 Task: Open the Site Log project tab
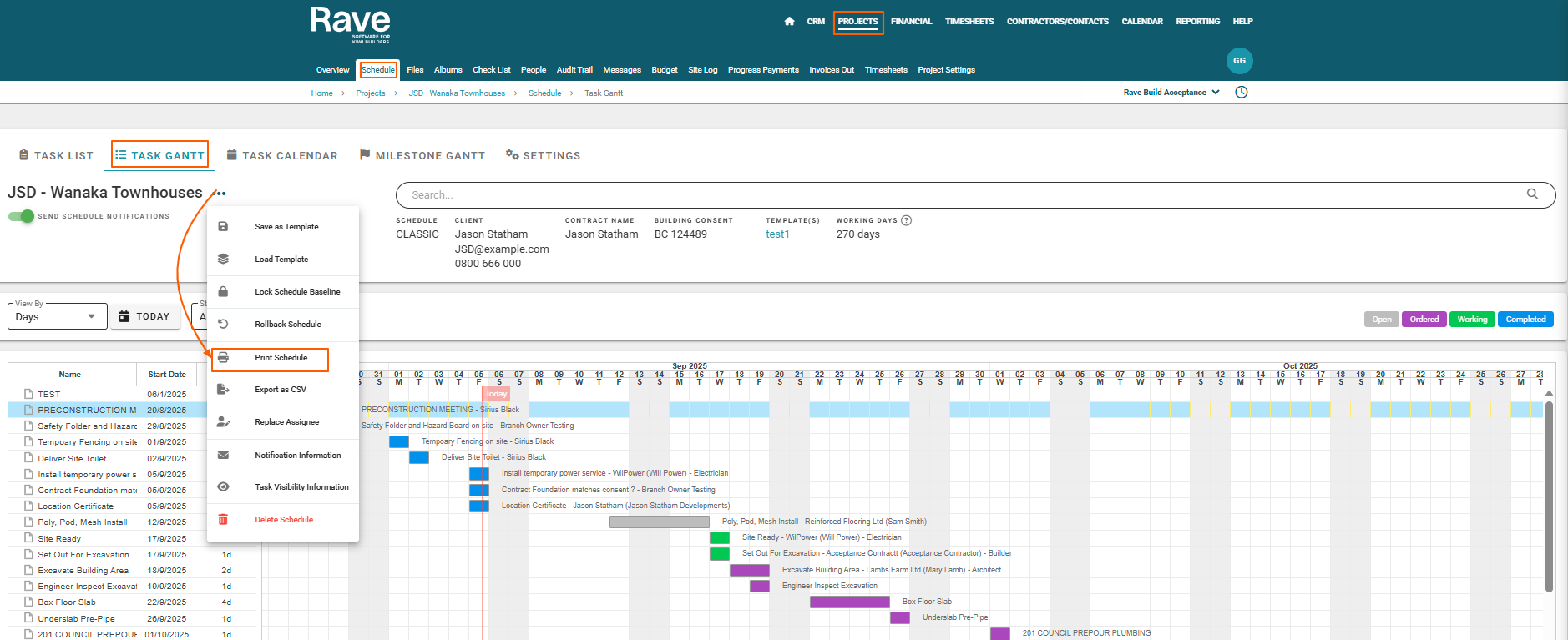pyautogui.click(x=702, y=70)
